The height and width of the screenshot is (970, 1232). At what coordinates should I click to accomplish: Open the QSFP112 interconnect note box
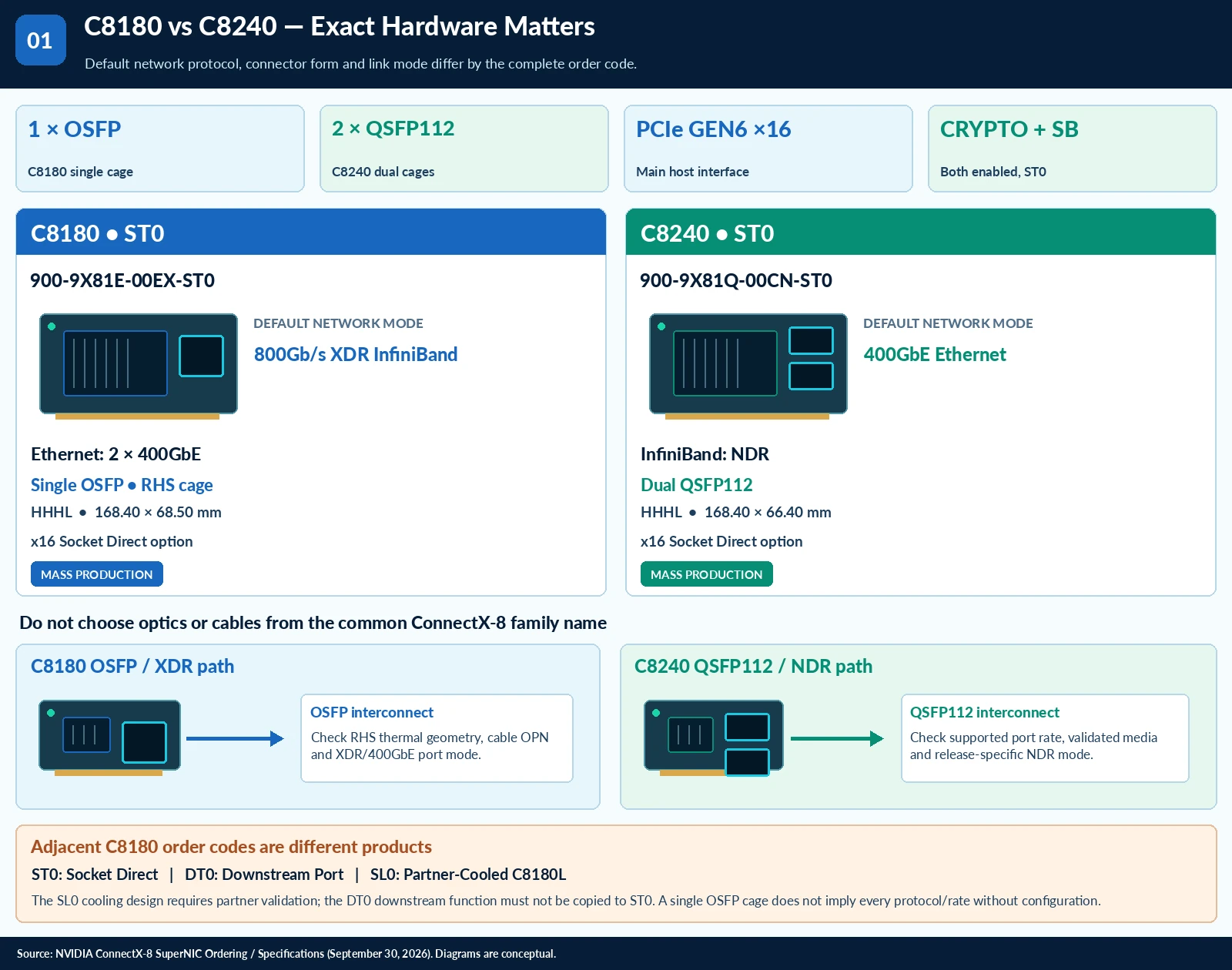tap(1045, 738)
